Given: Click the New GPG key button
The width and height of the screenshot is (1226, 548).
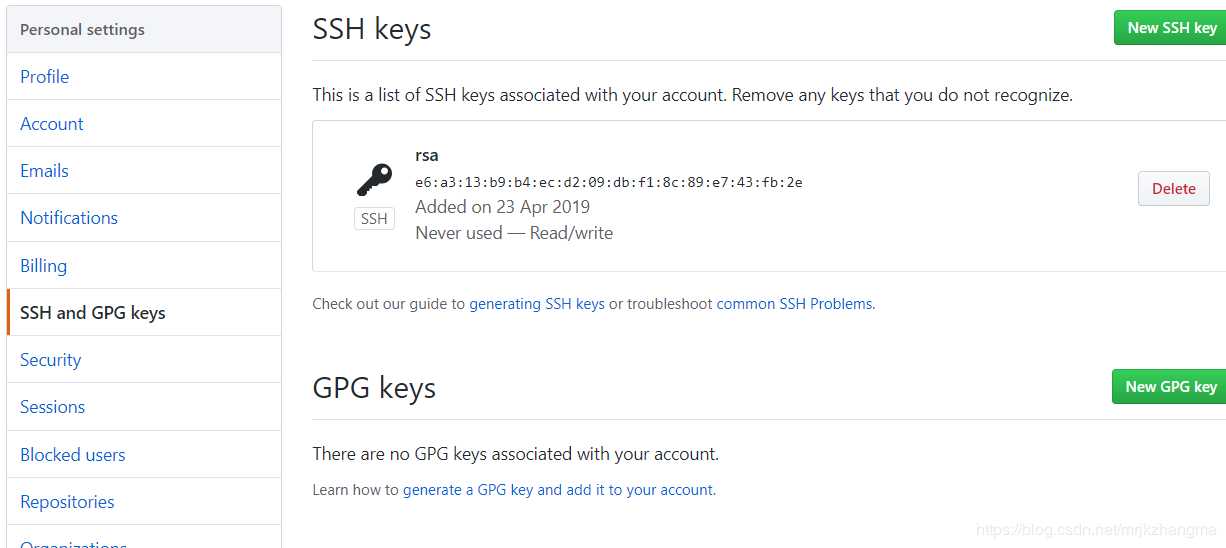Looking at the screenshot, I should point(1170,386).
